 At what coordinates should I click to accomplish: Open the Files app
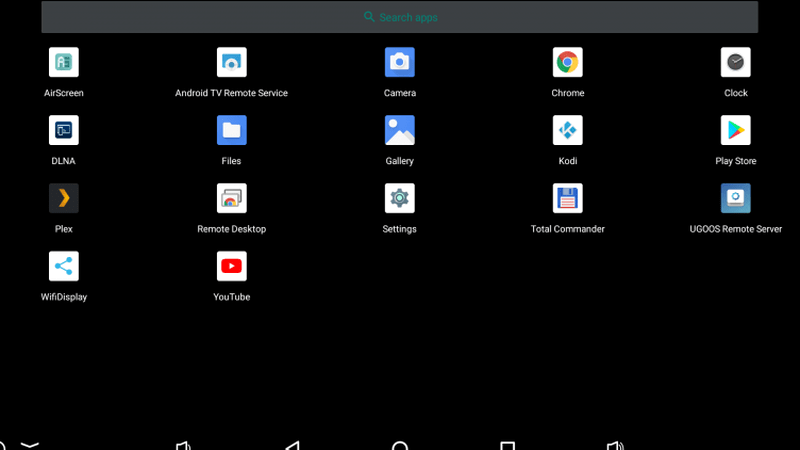[x=232, y=130]
